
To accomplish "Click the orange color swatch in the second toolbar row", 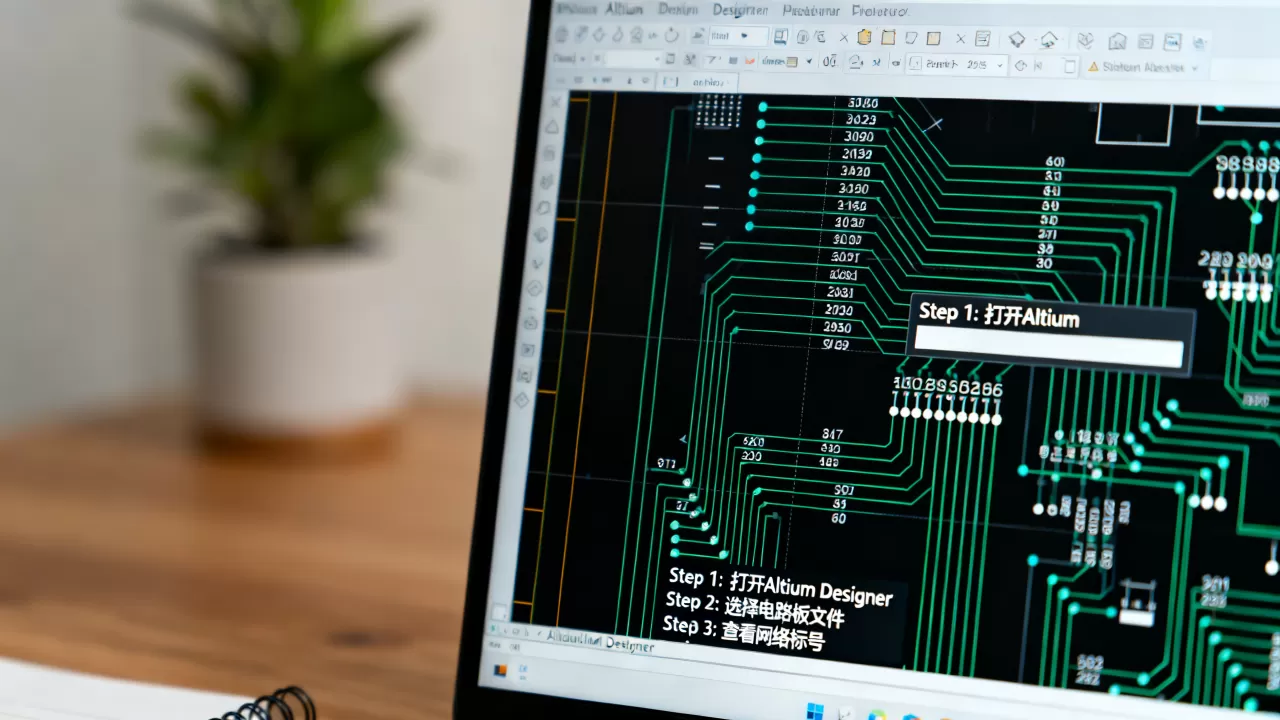I will pyautogui.click(x=792, y=62).
